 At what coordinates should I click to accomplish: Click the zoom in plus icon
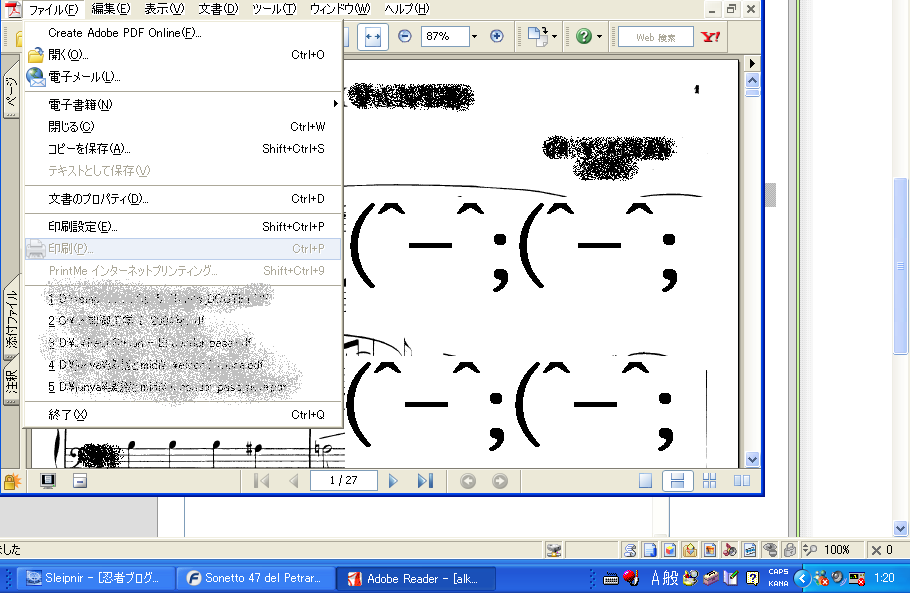click(x=496, y=37)
